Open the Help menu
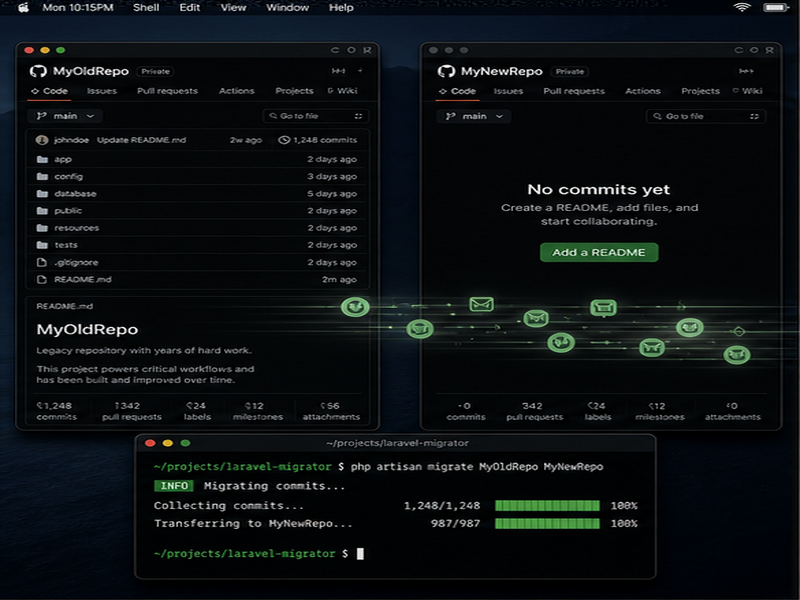The image size is (800, 600). point(341,8)
